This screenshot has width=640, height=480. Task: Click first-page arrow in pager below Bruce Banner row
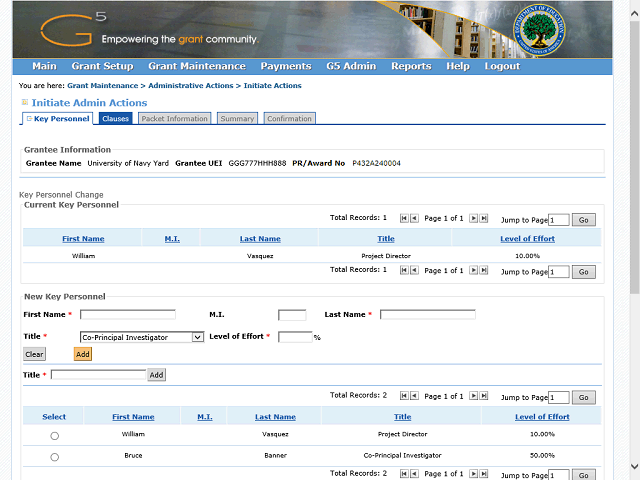click(x=404, y=474)
